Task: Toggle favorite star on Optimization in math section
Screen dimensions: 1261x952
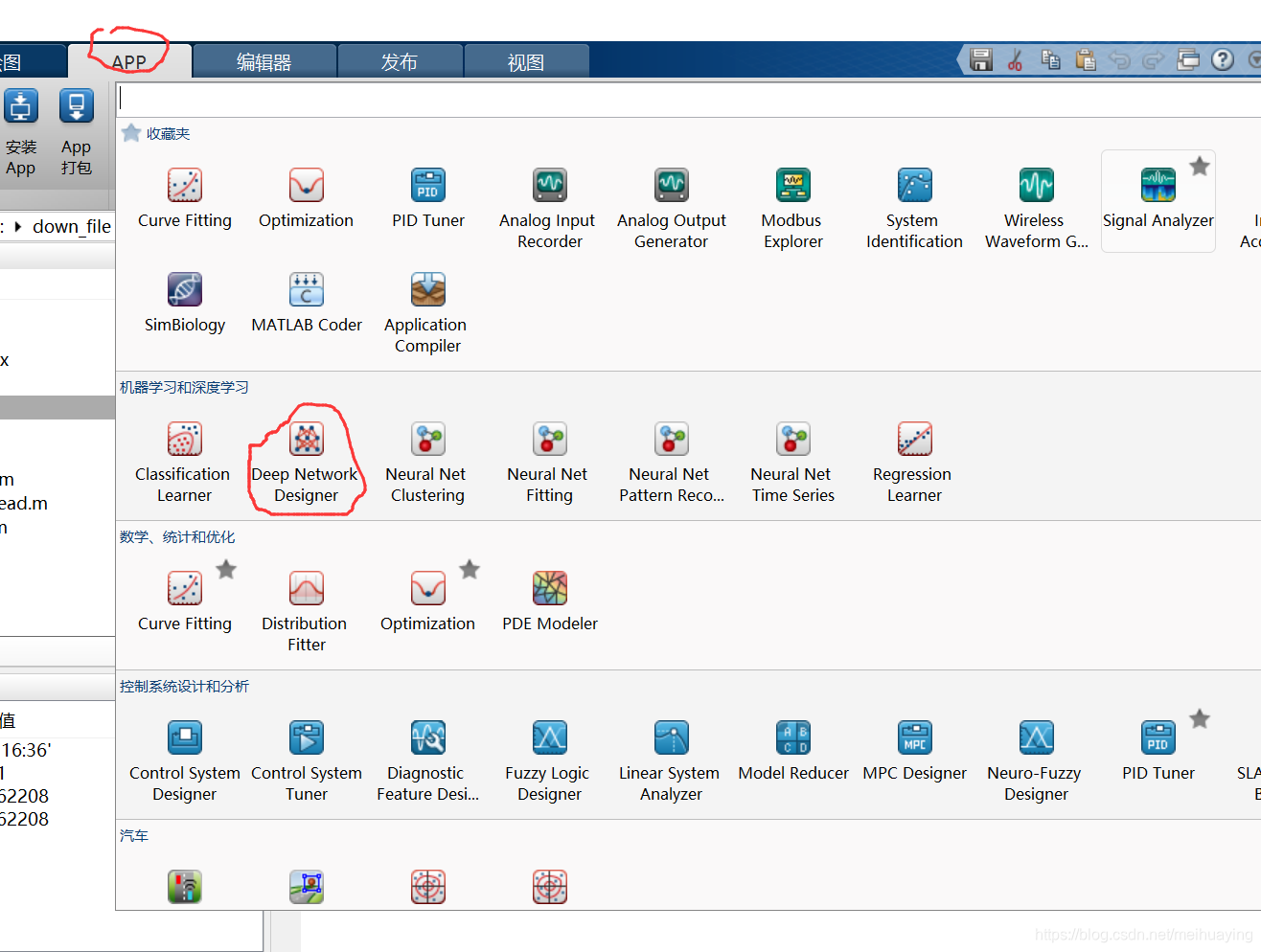Action: tap(470, 570)
